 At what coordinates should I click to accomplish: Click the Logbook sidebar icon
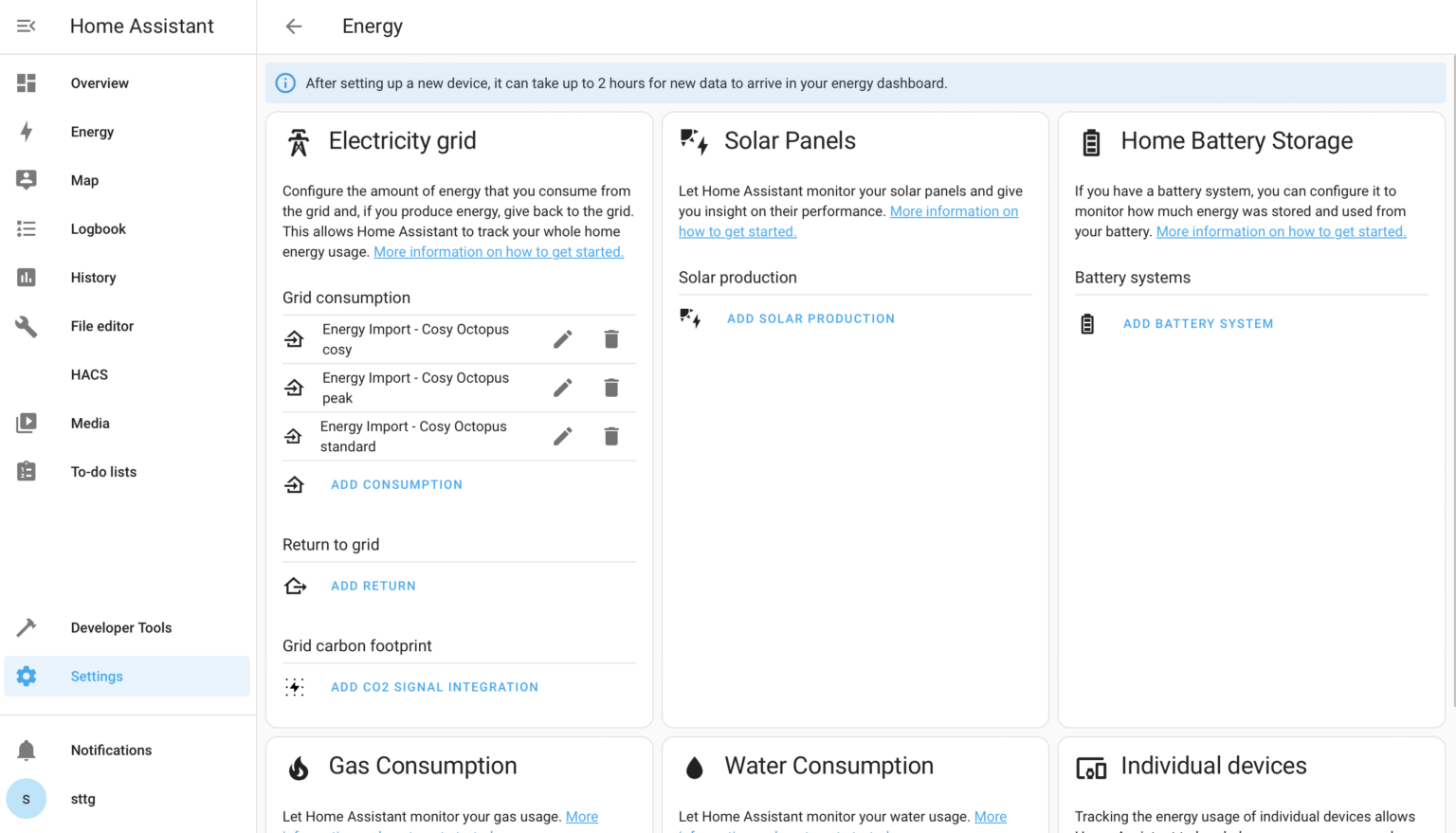click(26, 228)
